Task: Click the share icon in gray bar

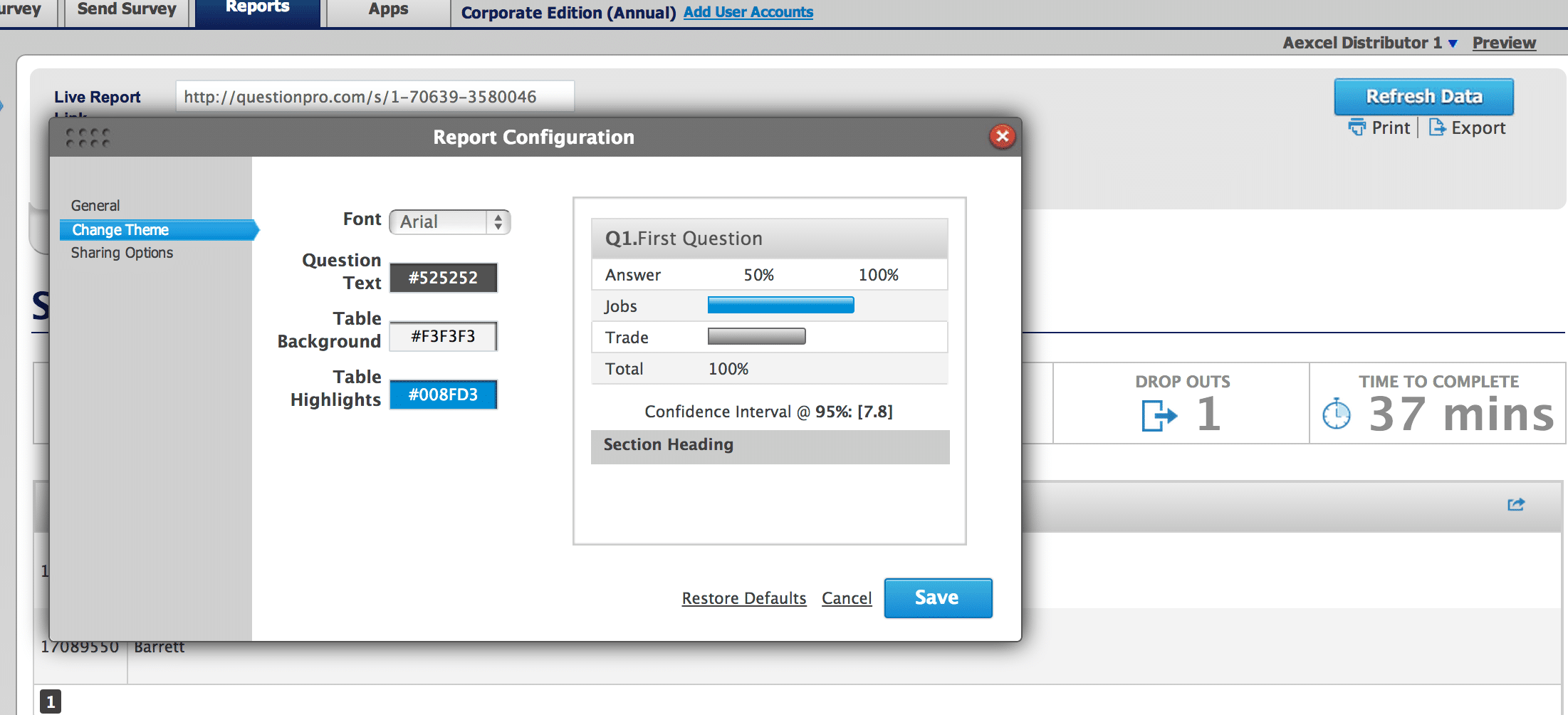Action: click(x=1516, y=504)
